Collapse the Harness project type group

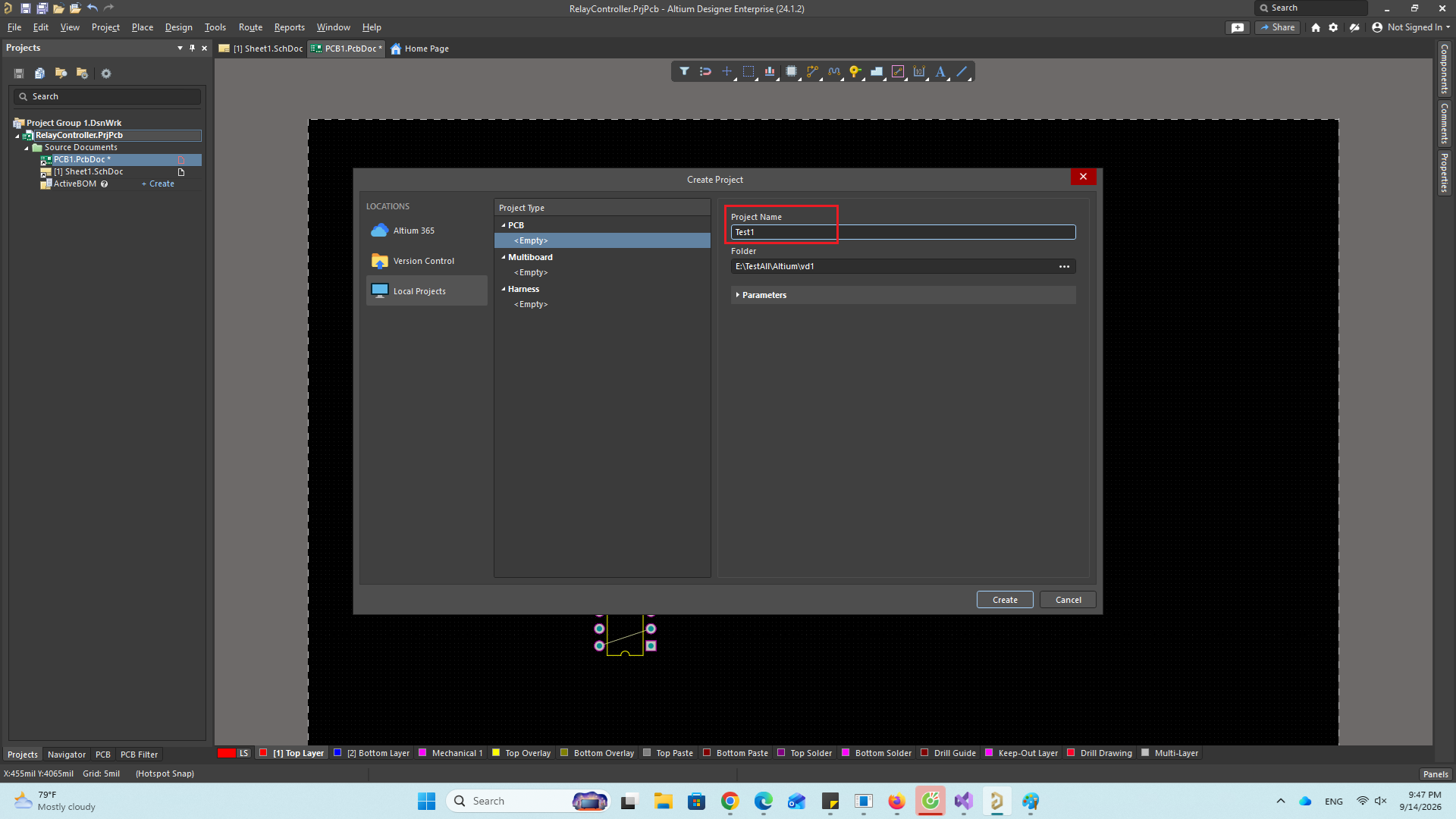(504, 289)
